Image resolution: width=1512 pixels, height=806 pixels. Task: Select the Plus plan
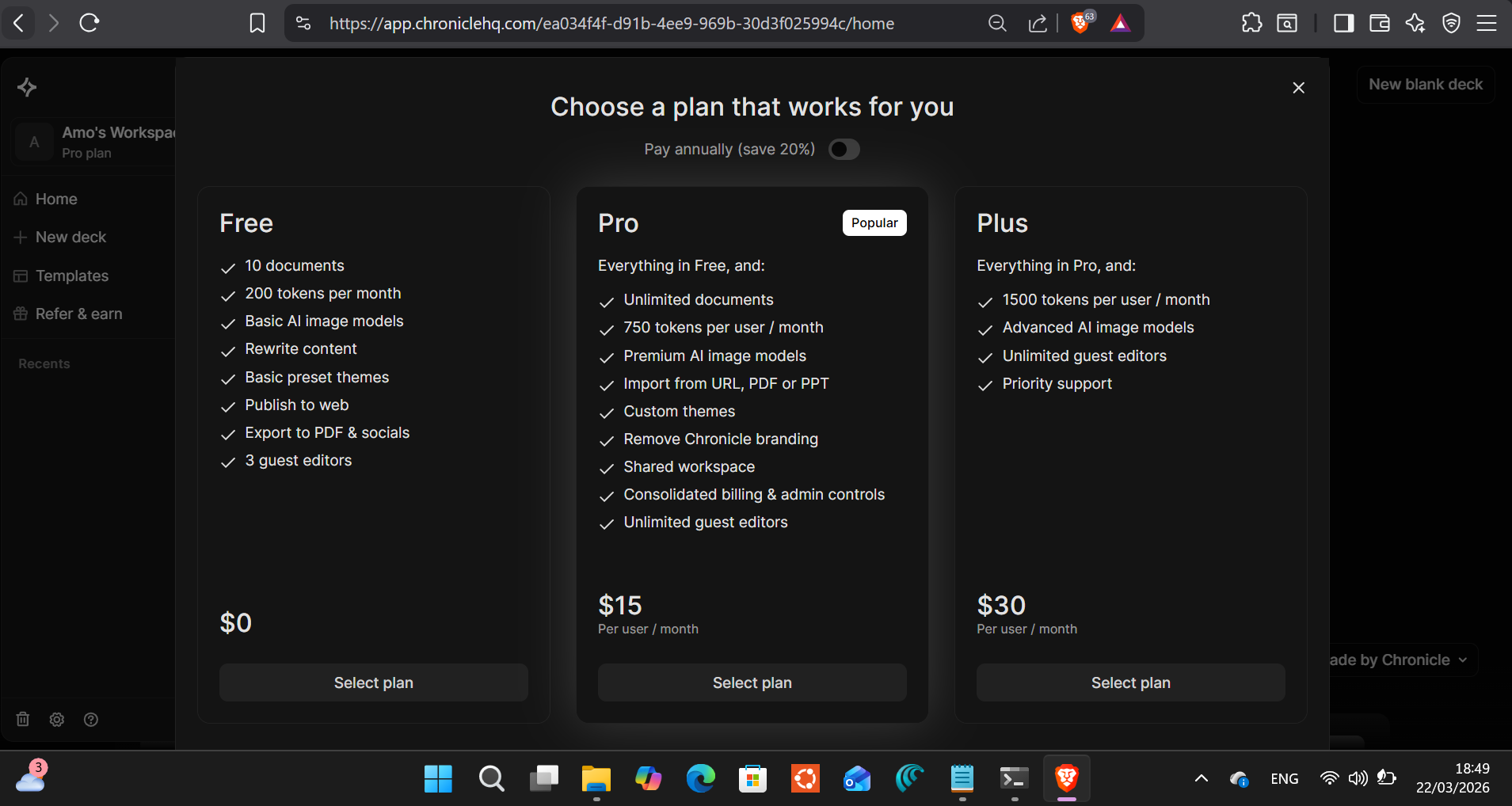click(x=1131, y=682)
